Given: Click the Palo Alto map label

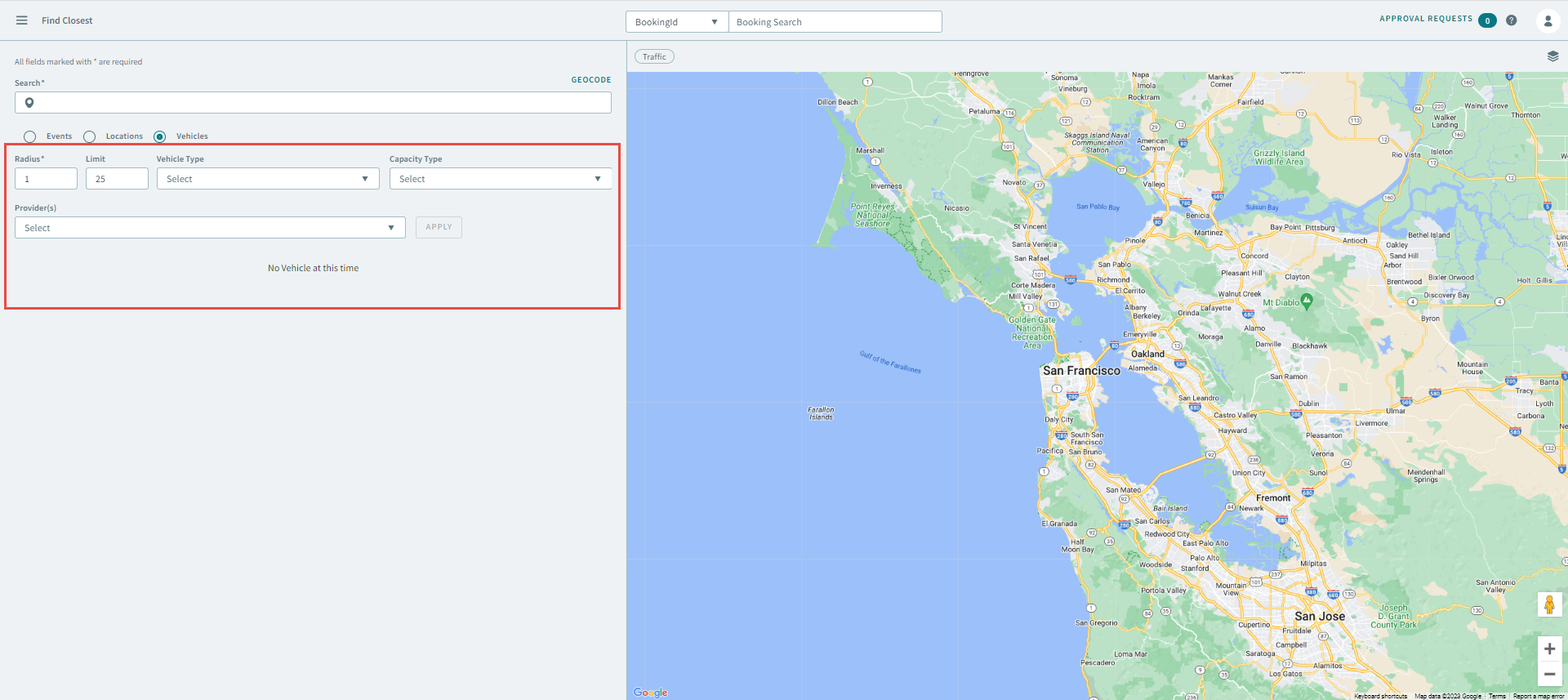Looking at the screenshot, I should click(x=1205, y=558).
